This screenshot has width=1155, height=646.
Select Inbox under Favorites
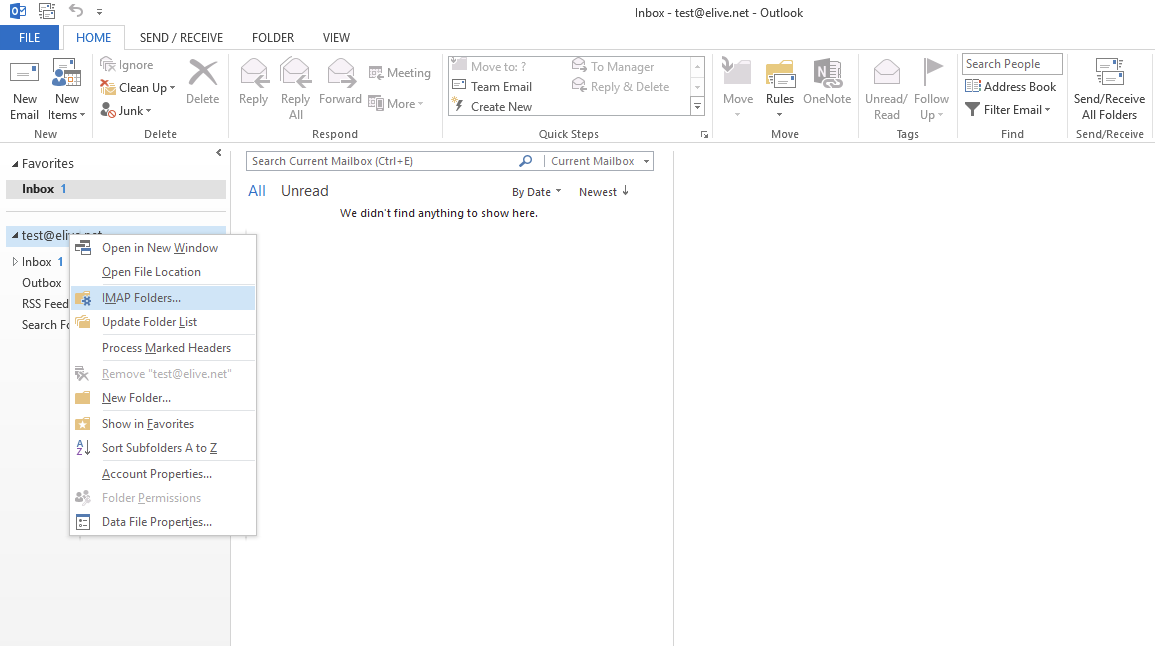tap(116, 189)
